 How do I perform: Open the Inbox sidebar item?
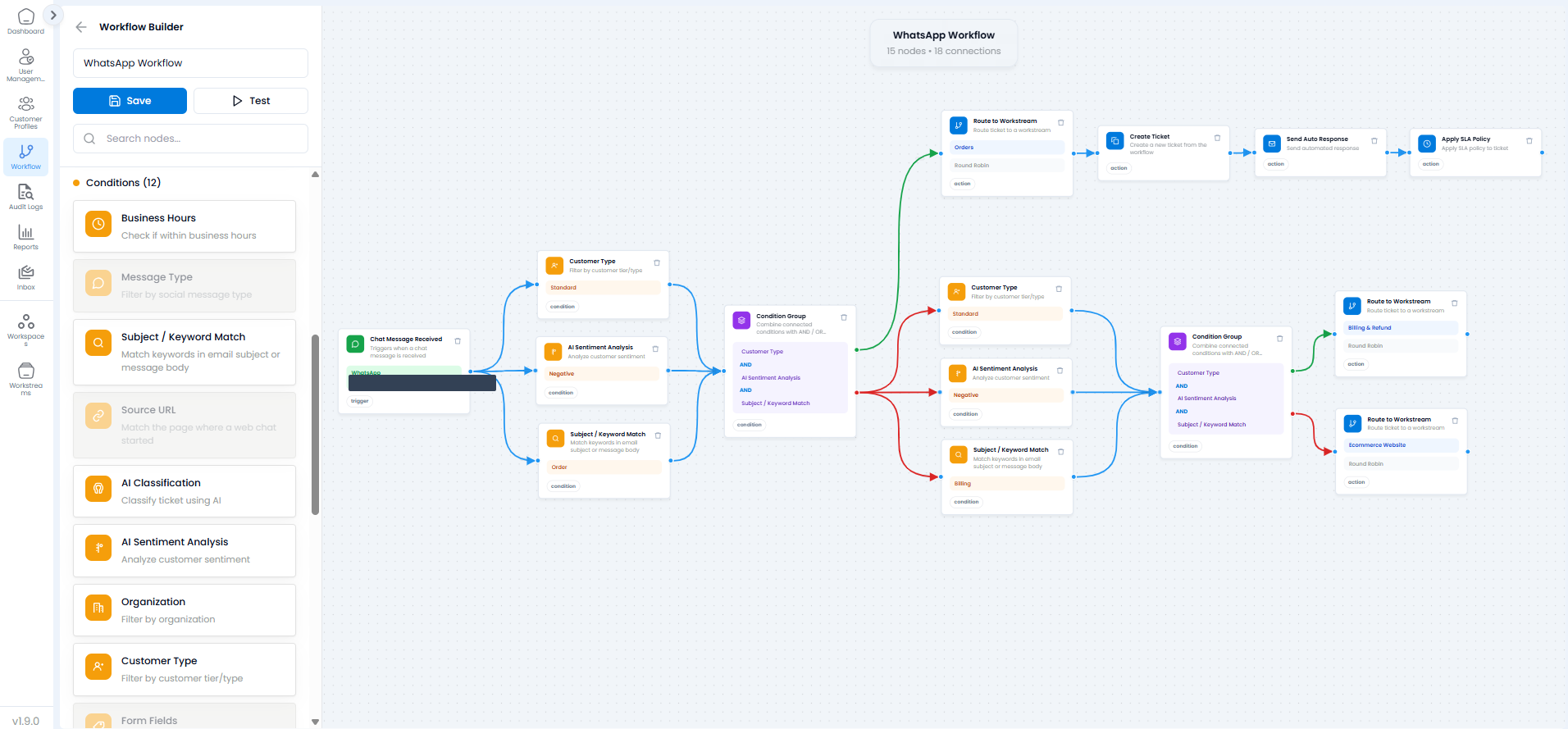click(x=26, y=277)
